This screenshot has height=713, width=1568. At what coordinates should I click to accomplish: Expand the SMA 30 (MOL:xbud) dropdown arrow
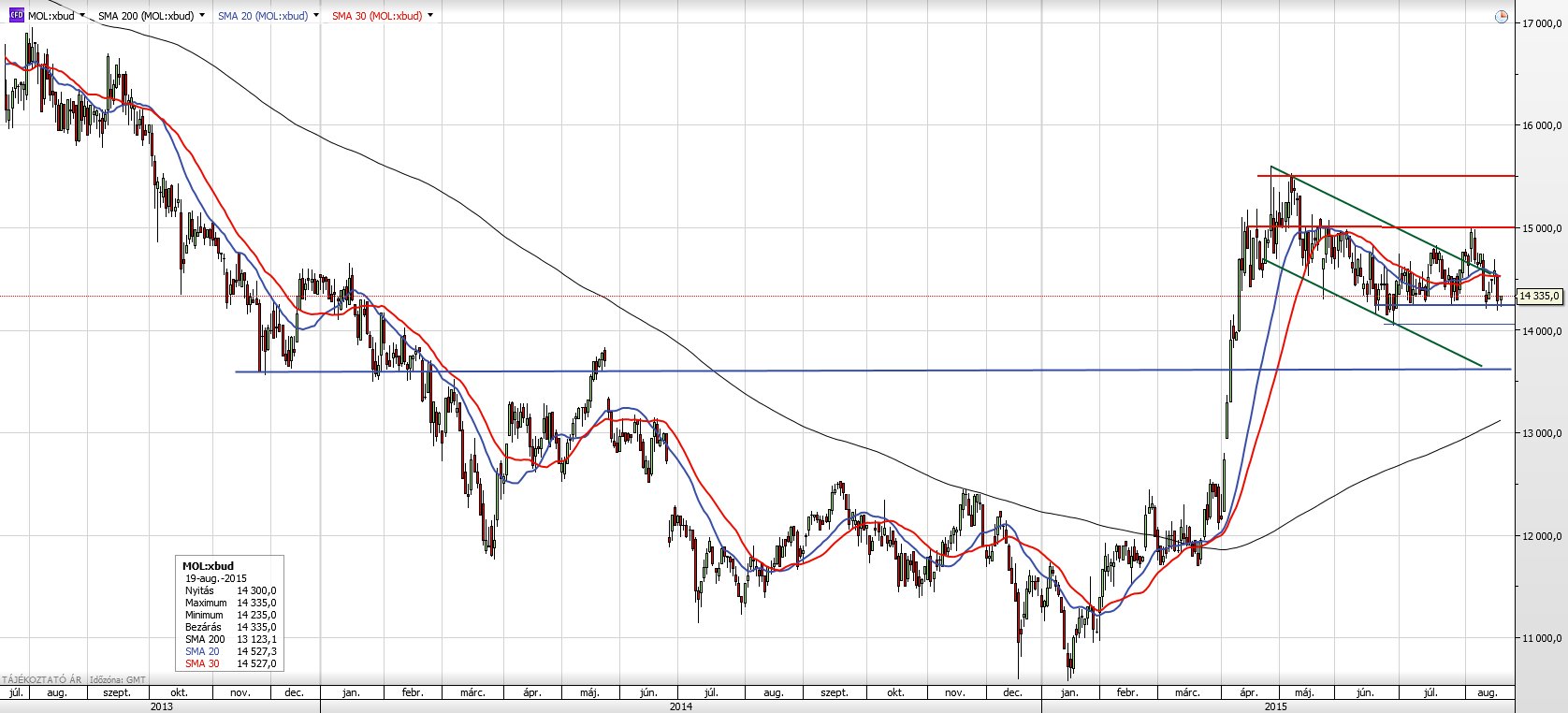[430, 16]
